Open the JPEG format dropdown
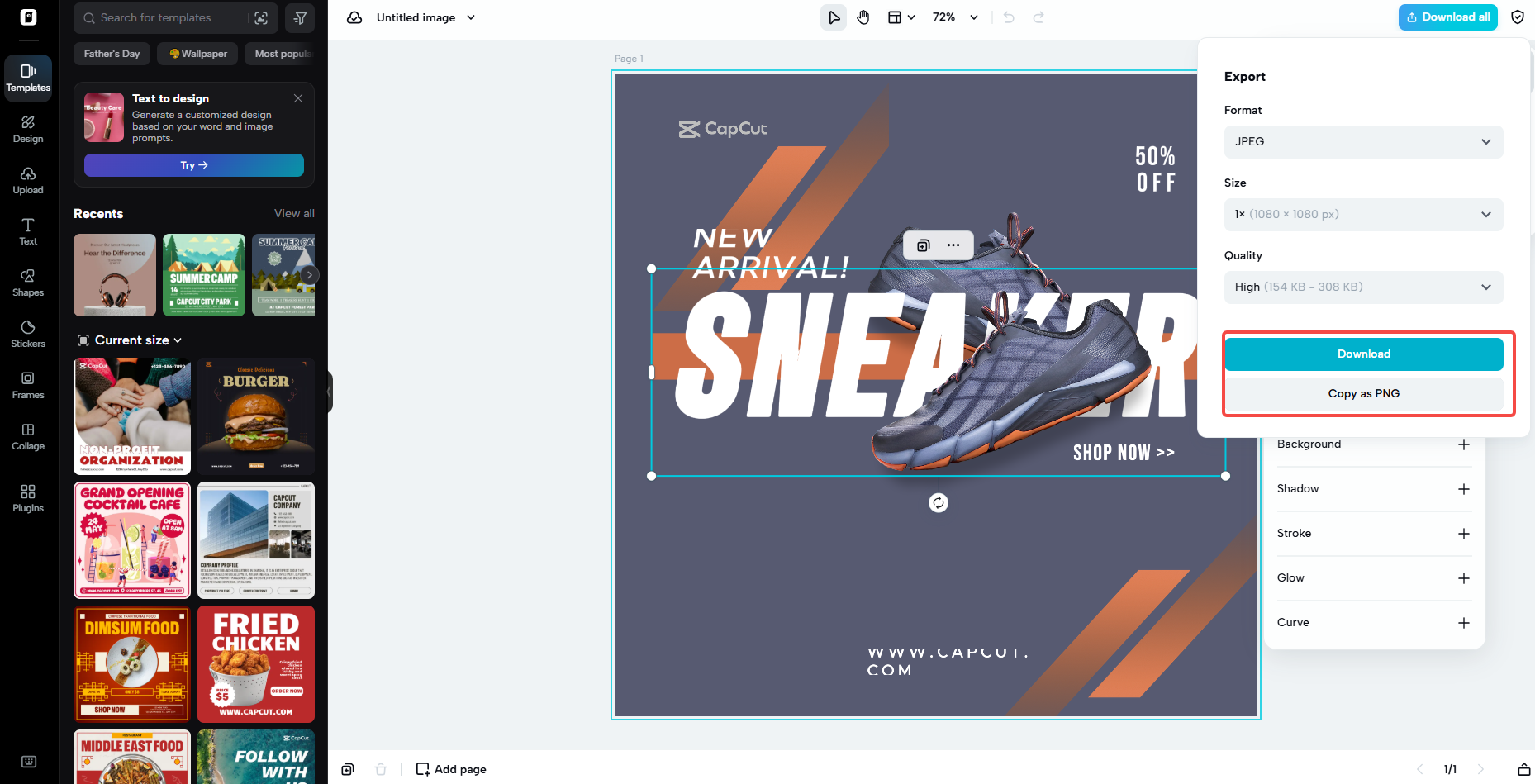Viewport: 1535px width, 784px height. [1362, 141]
